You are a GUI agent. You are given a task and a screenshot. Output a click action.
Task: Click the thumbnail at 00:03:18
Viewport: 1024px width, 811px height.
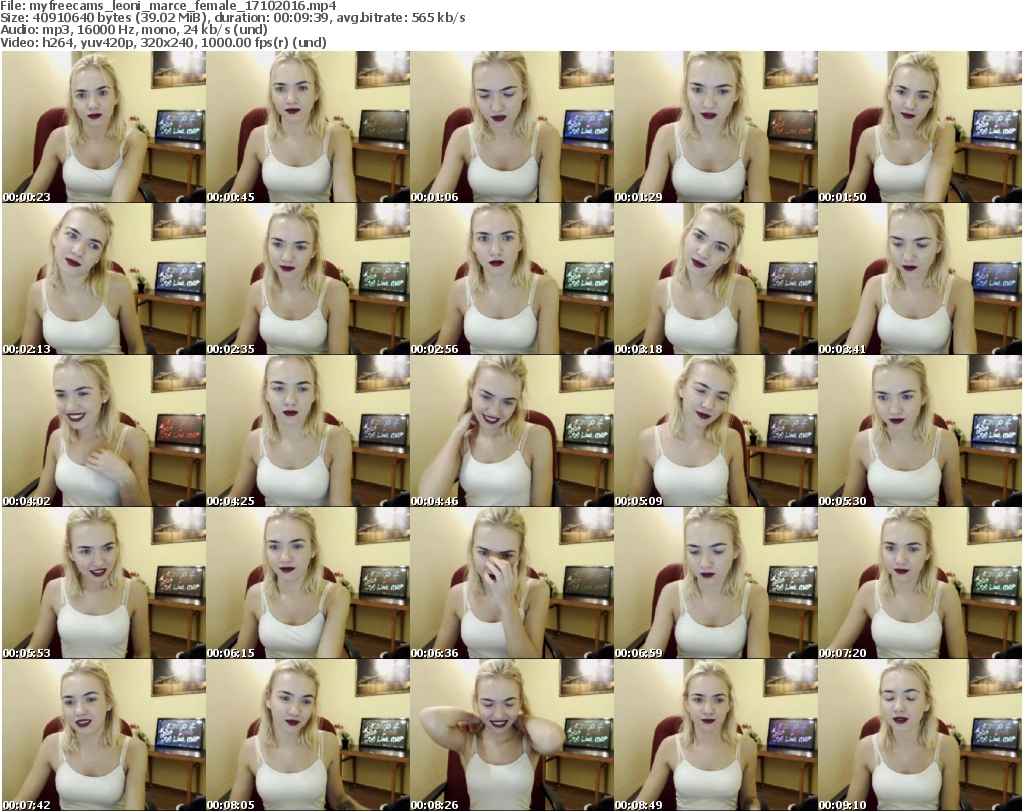click(x=716, y=279)
